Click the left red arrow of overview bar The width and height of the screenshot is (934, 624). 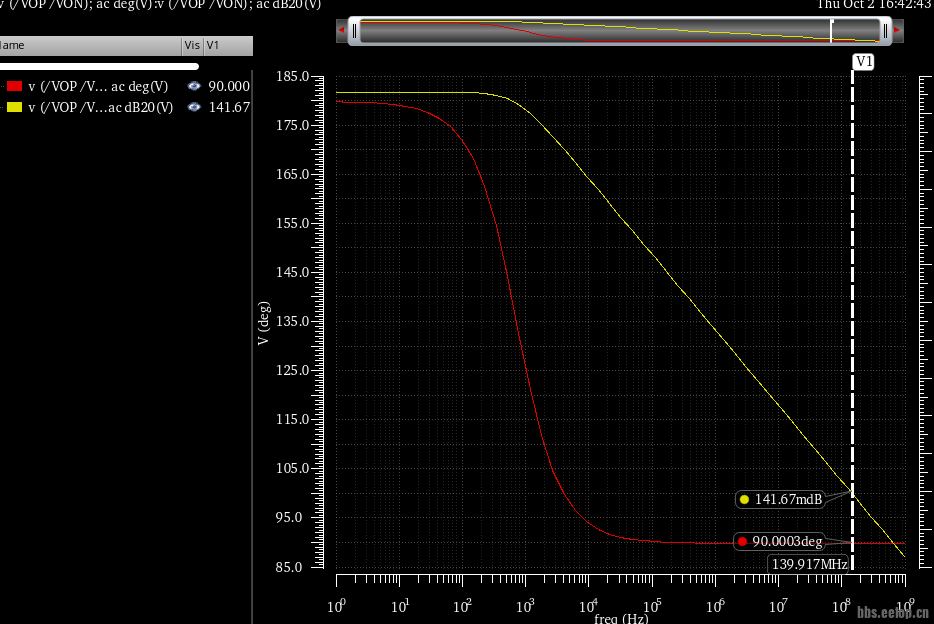[x=342, y=31]
